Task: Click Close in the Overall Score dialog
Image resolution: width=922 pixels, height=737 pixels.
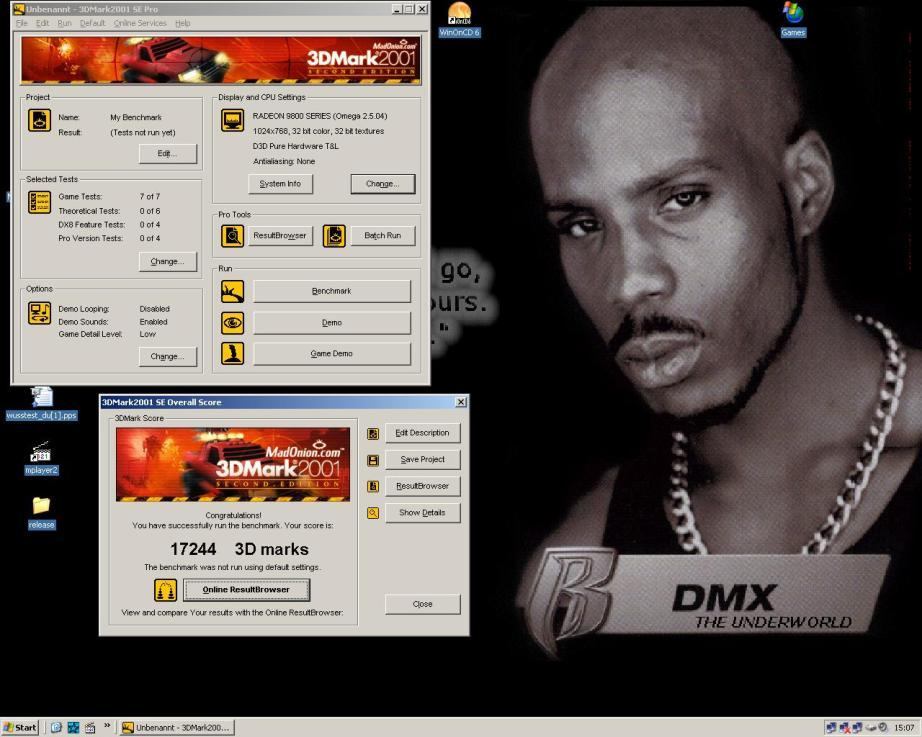Action: point(422,604)
